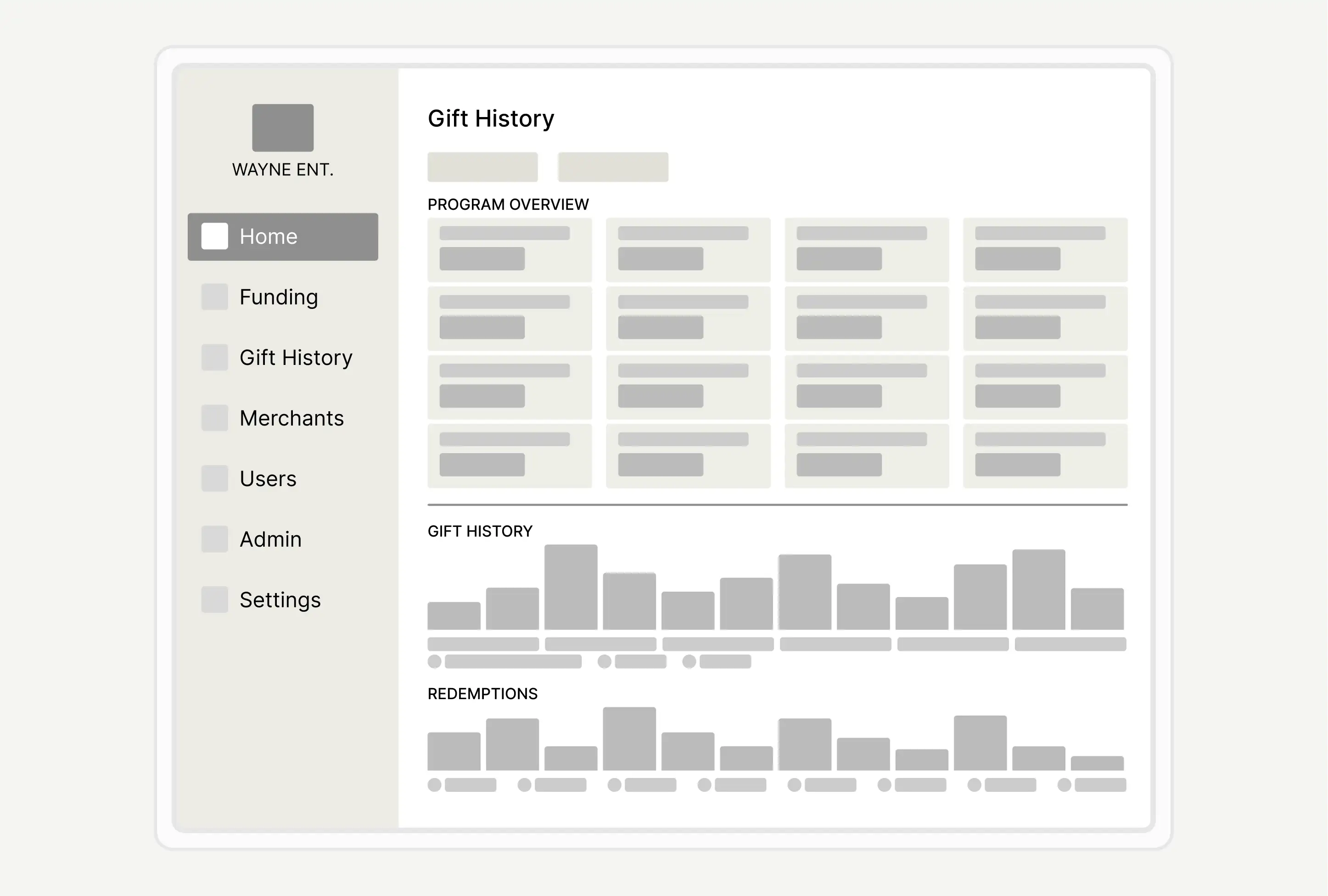Screen dimensions: 1328x896
Task: Click the tallest bar in Redemptions chart
Action: point(629,739)
